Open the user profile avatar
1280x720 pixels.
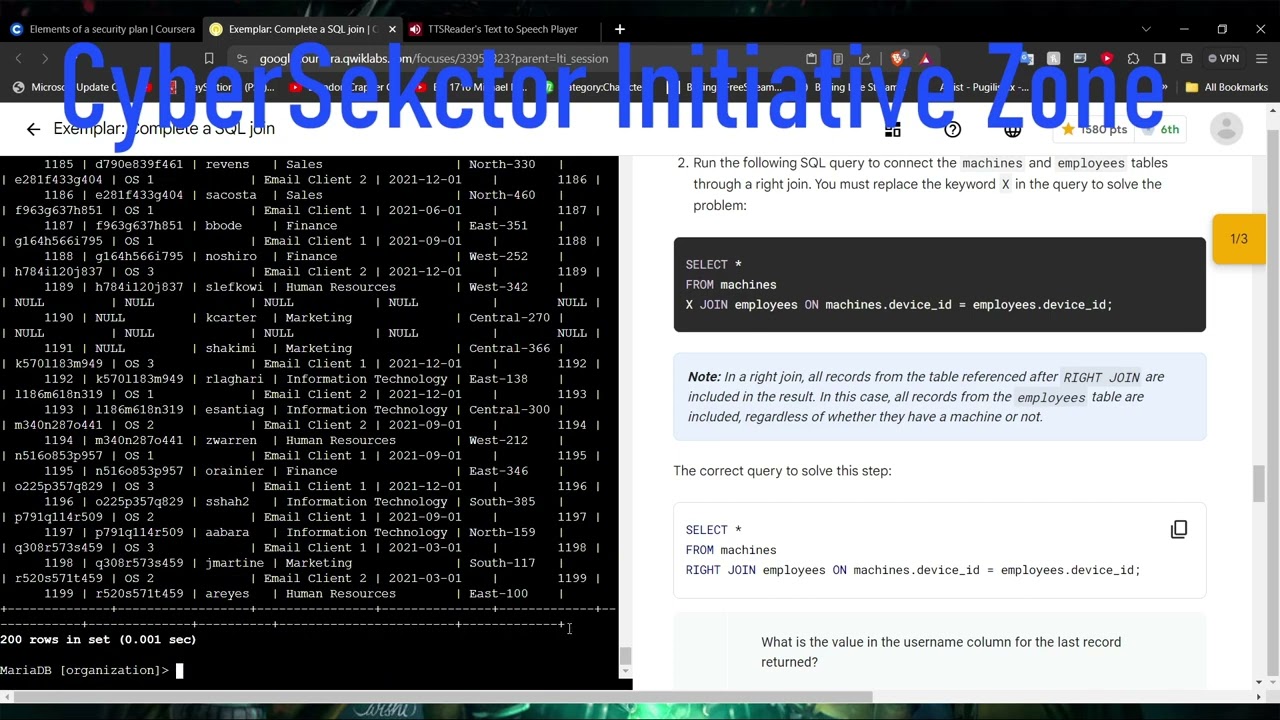point(1226,129)
